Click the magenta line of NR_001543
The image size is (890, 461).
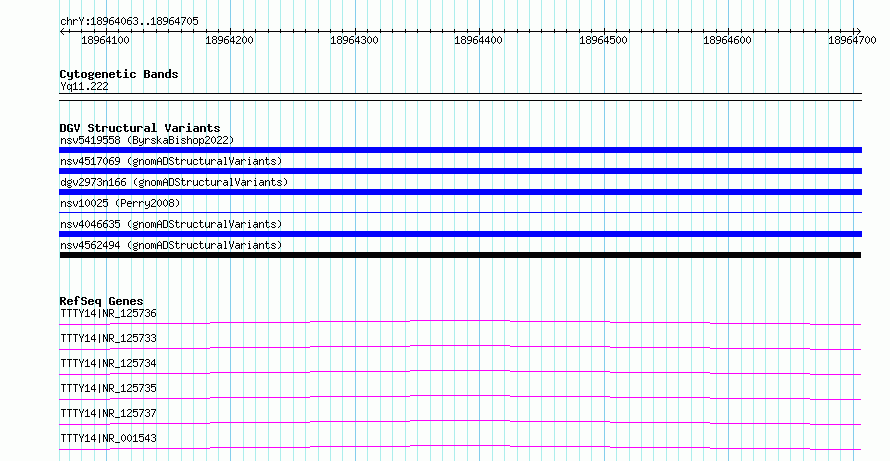(x=460, y=447)
